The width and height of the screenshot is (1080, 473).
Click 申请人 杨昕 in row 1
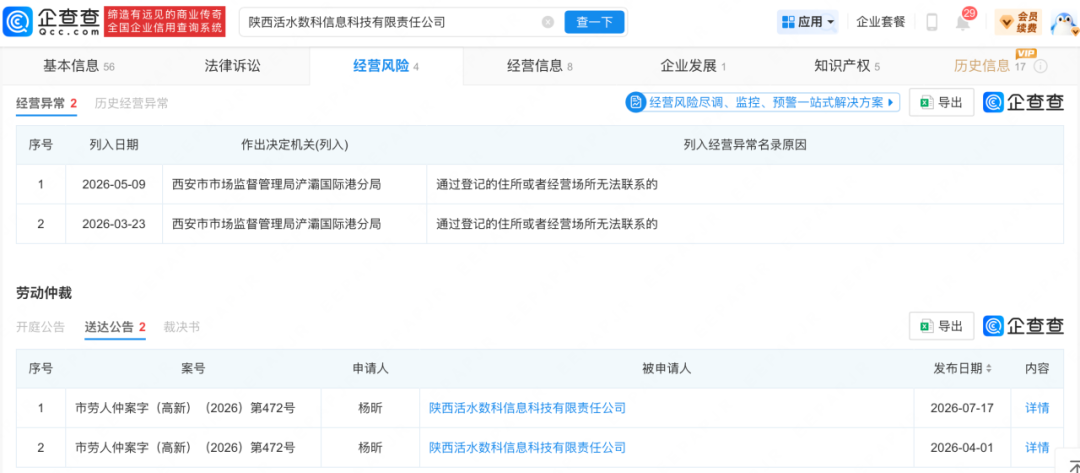371,408
